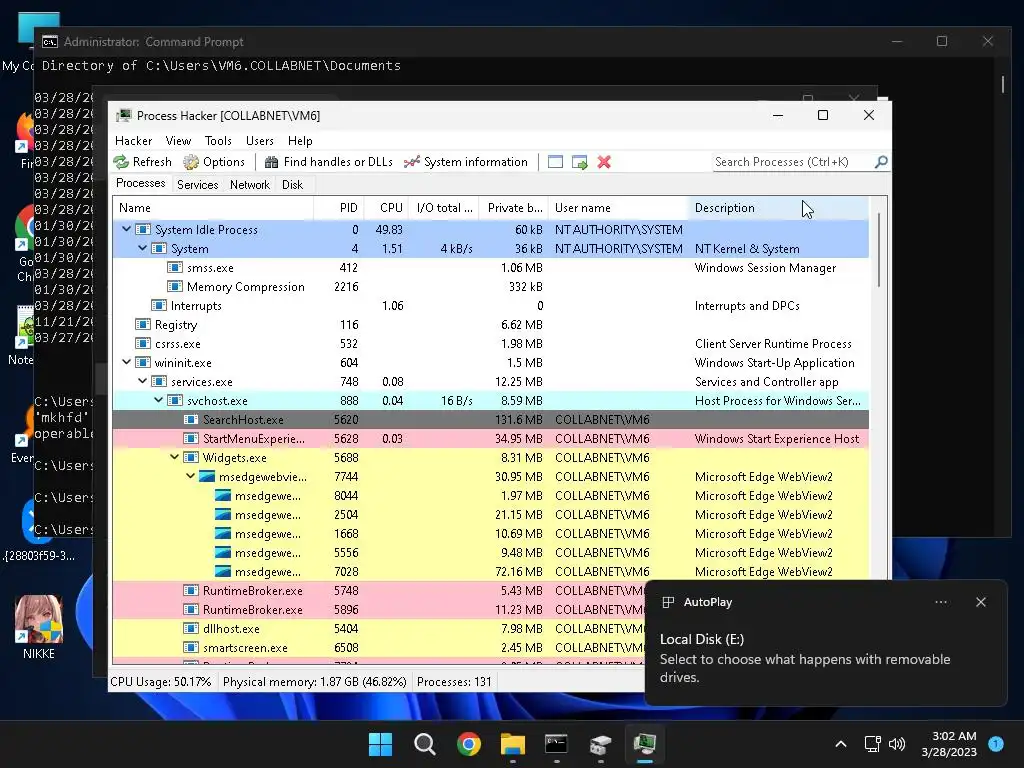Open Chrome from the taskbar

click(469, 744)
